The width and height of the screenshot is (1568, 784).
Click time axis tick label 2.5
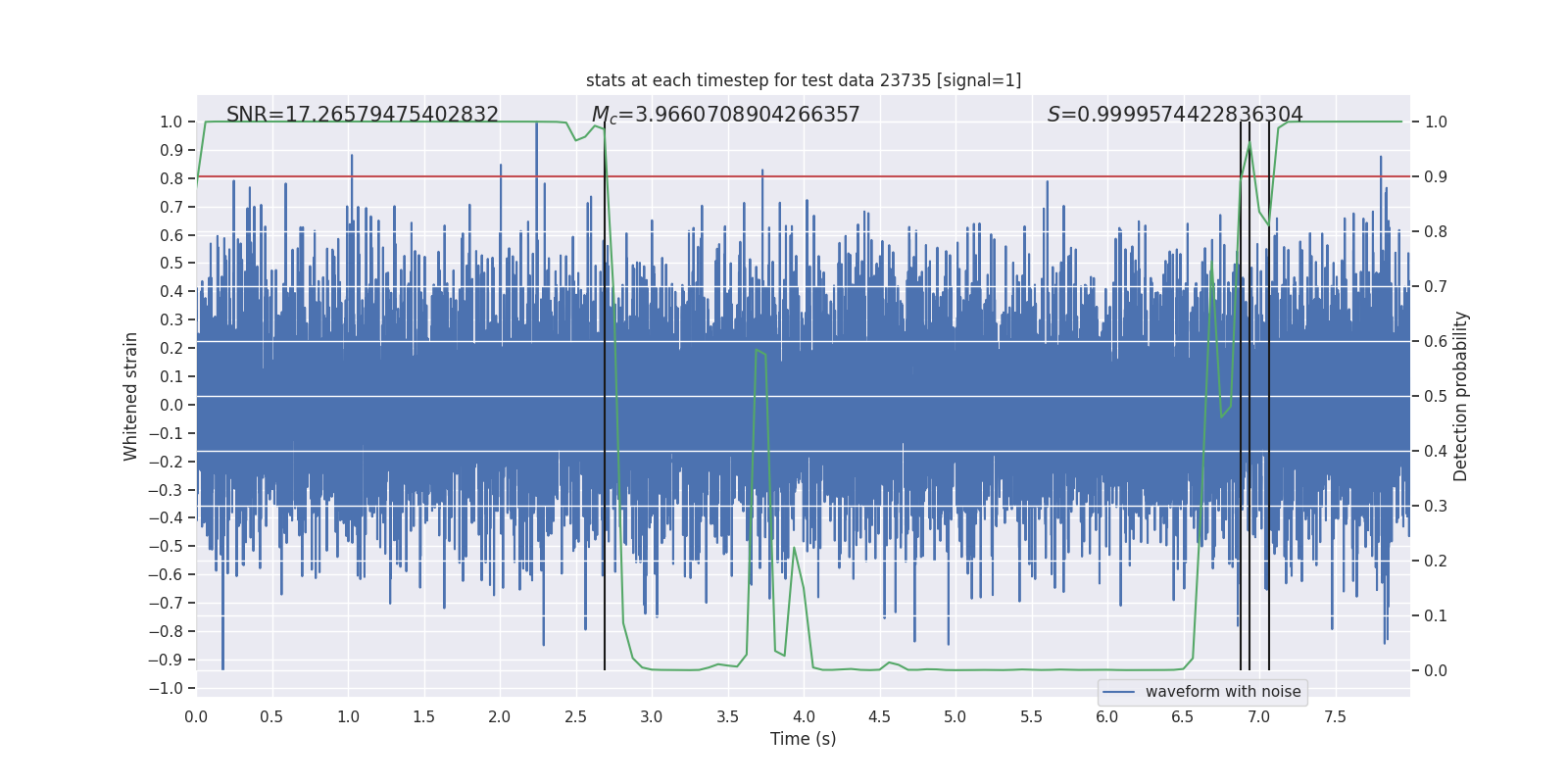pos(576,716)
